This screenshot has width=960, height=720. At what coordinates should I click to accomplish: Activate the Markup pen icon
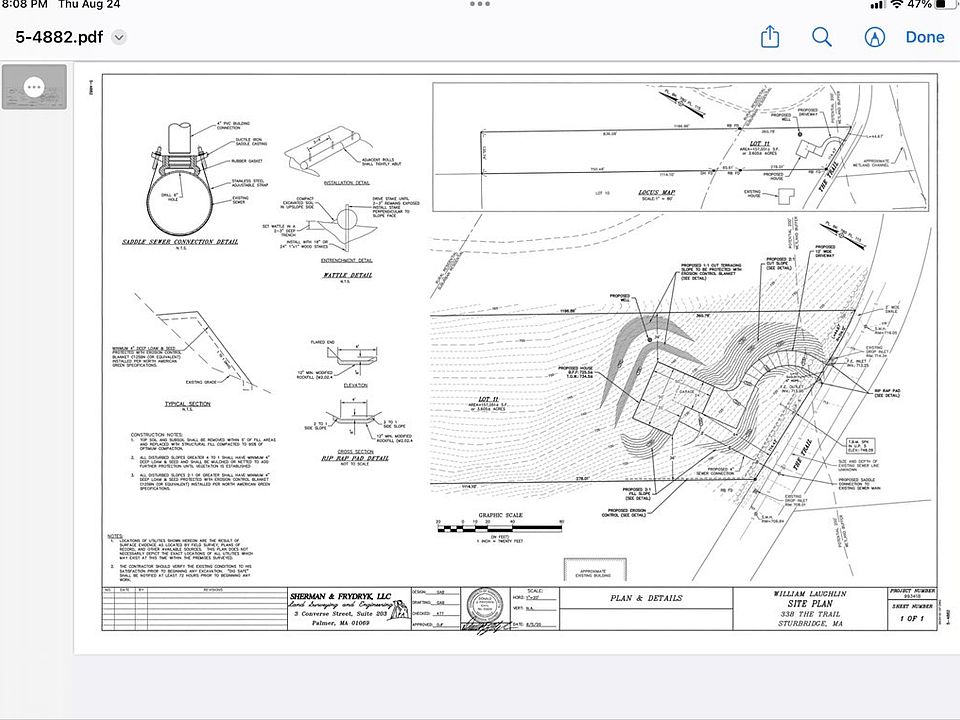(874, 37)
